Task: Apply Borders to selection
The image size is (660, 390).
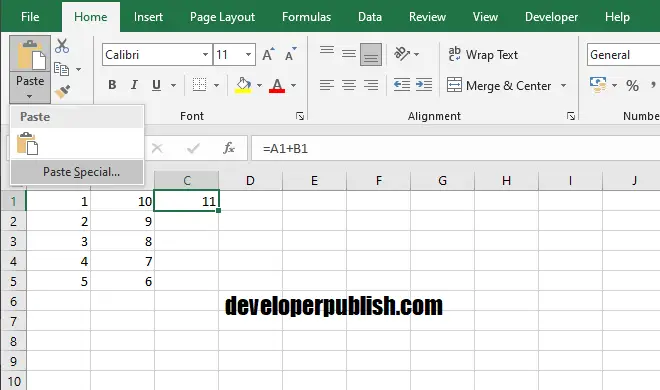Action: click(x=199, y=85)
